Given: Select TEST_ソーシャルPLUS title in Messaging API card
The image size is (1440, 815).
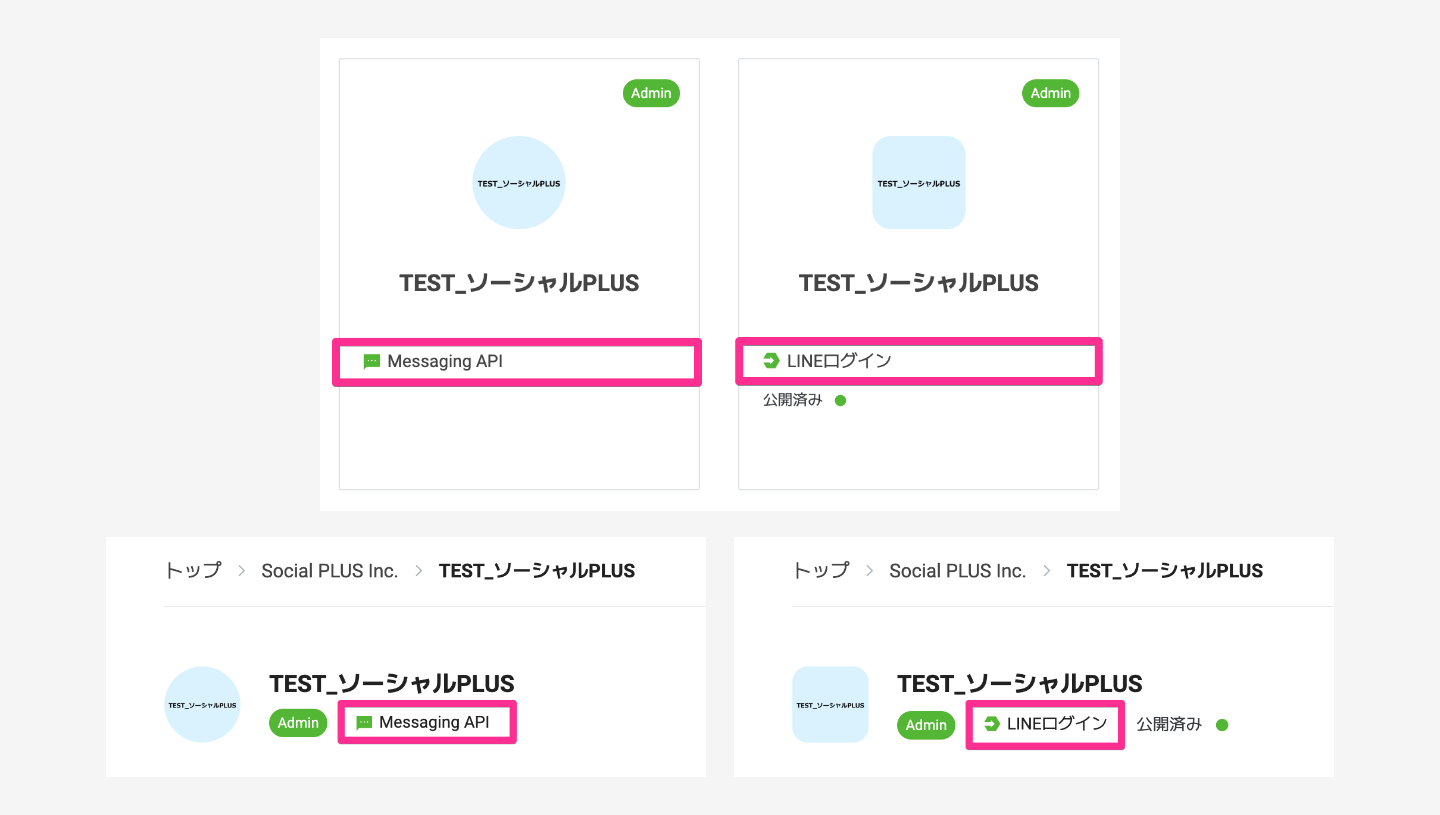Looking at the screenshot, I should coord(519,283).
